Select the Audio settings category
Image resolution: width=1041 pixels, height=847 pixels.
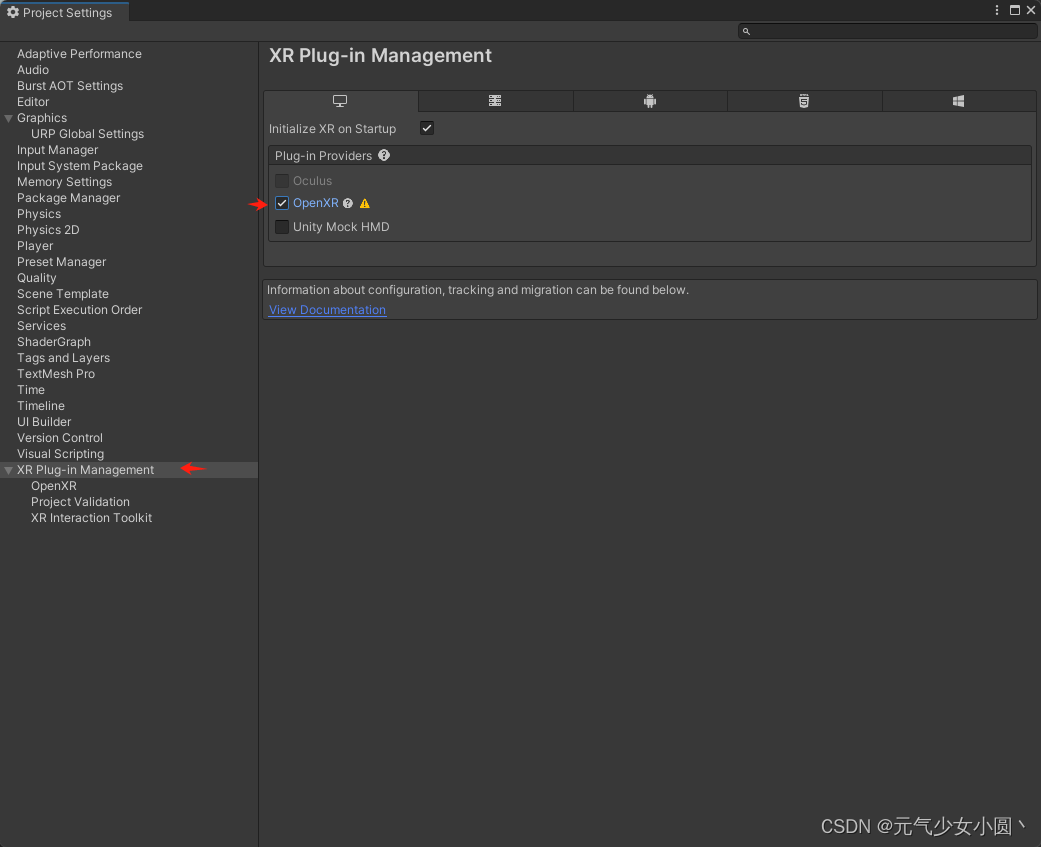tap(33, 70)
